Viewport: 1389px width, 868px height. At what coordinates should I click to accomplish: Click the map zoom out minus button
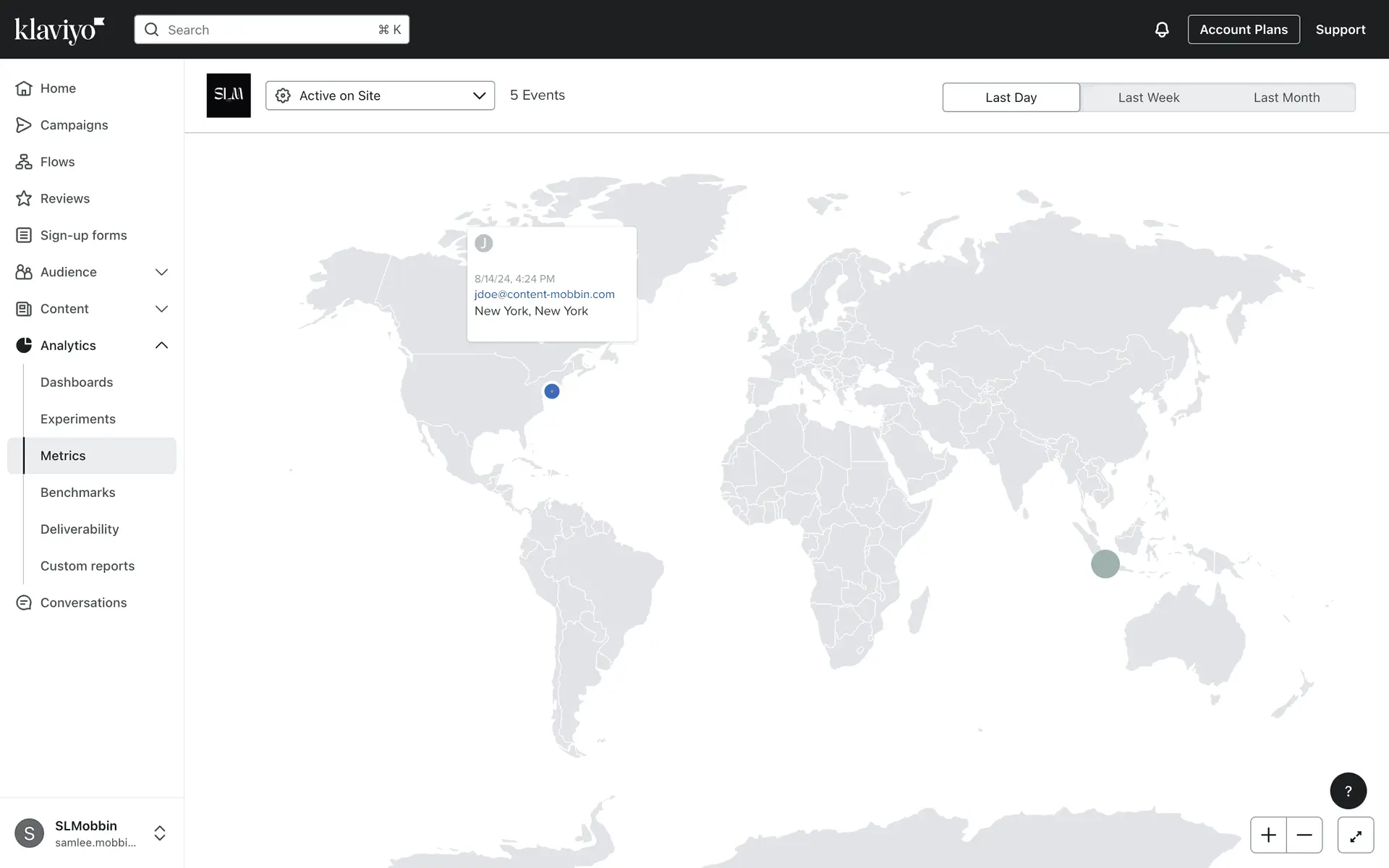point(1304,835)
